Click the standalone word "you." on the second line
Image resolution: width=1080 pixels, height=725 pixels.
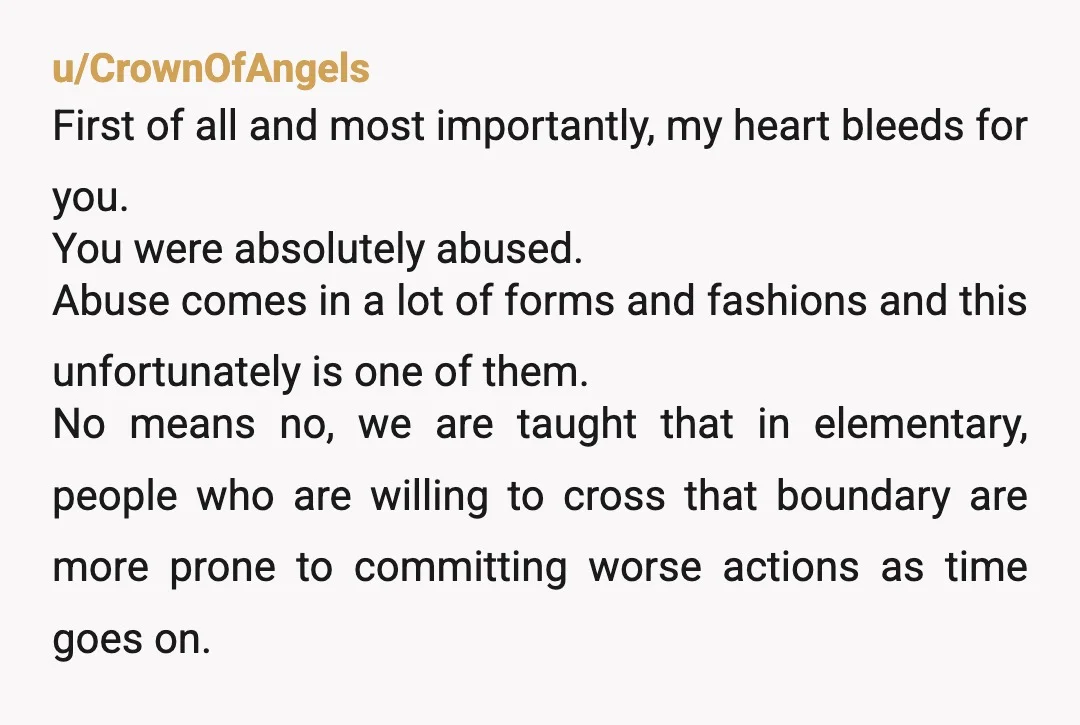90,199
